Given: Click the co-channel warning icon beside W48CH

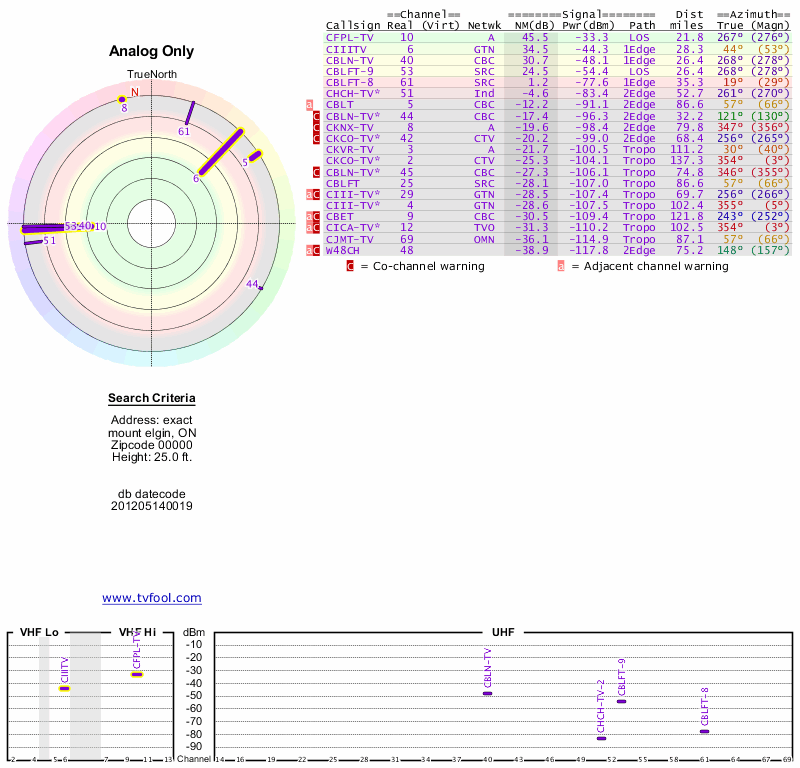Looking at the screenshot, I should point(317,250).
